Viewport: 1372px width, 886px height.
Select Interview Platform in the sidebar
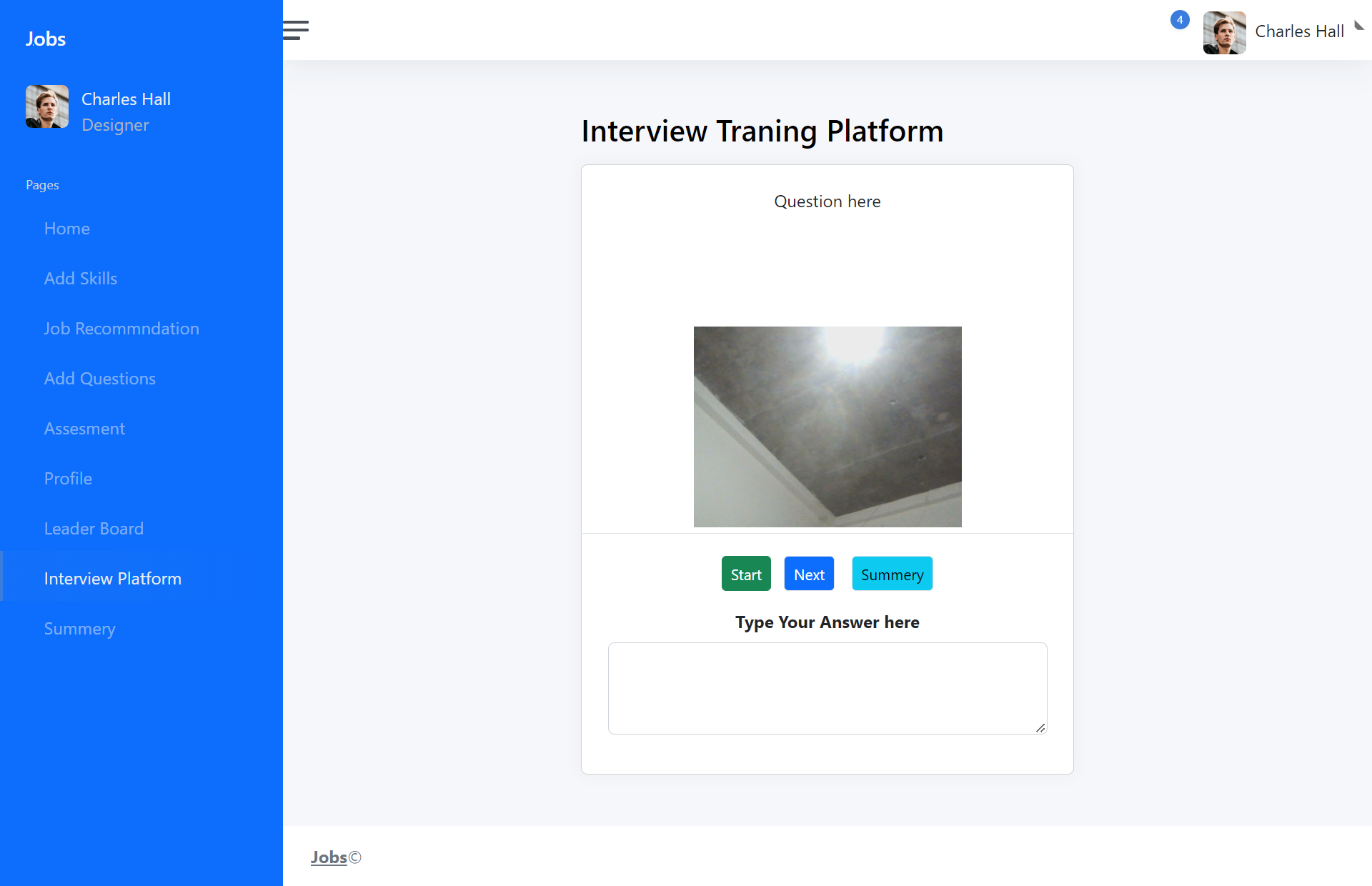click(112, 578)
